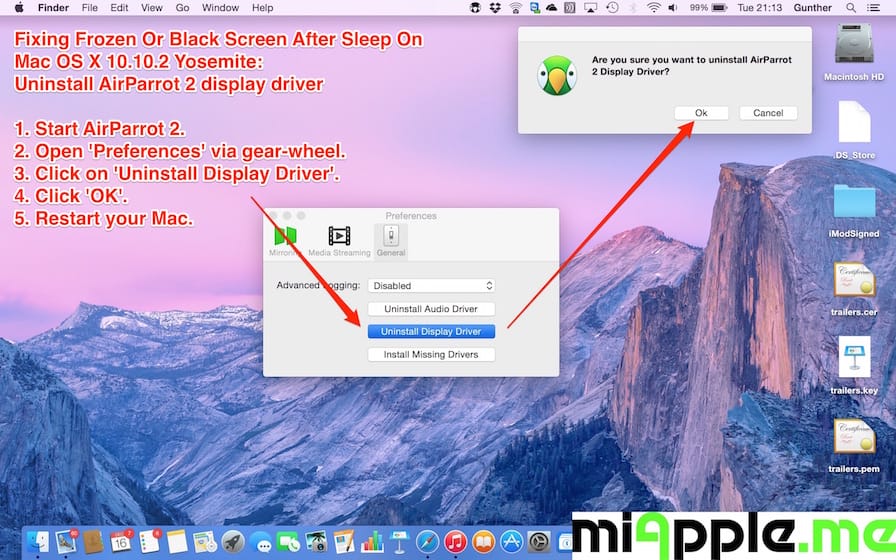The height and width of the screenshot is (560, 896).
Task: Open Reminders from the Dock
Action: click(150, 541)
